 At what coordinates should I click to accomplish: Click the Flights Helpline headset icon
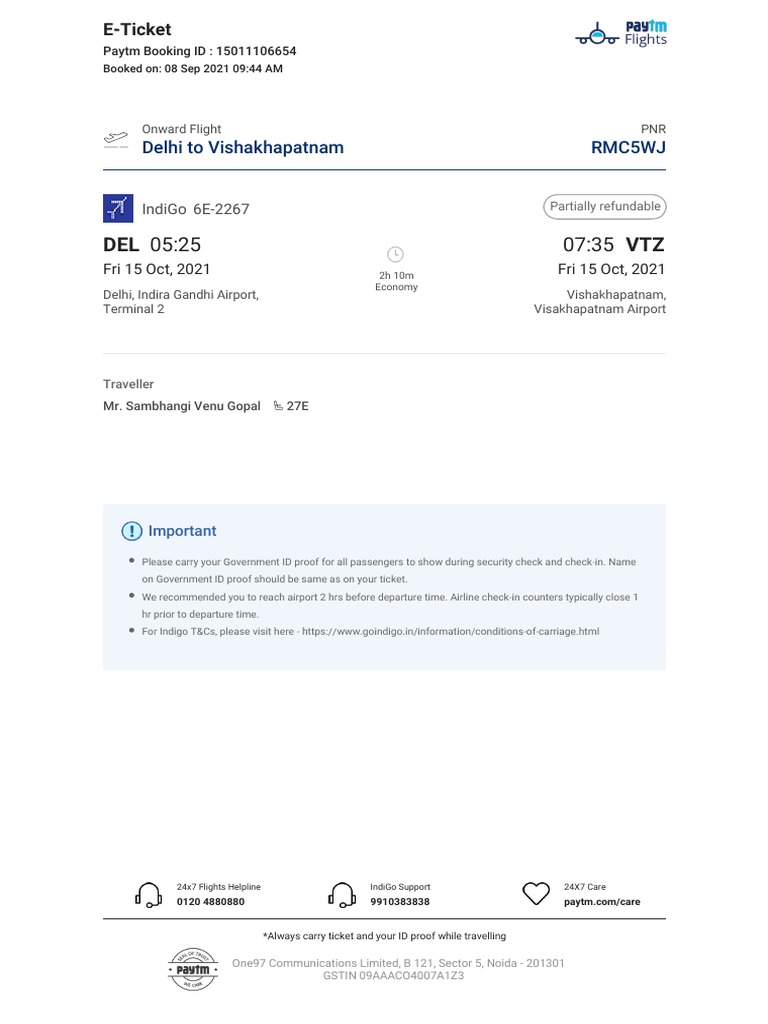click(x=148, y=894)
